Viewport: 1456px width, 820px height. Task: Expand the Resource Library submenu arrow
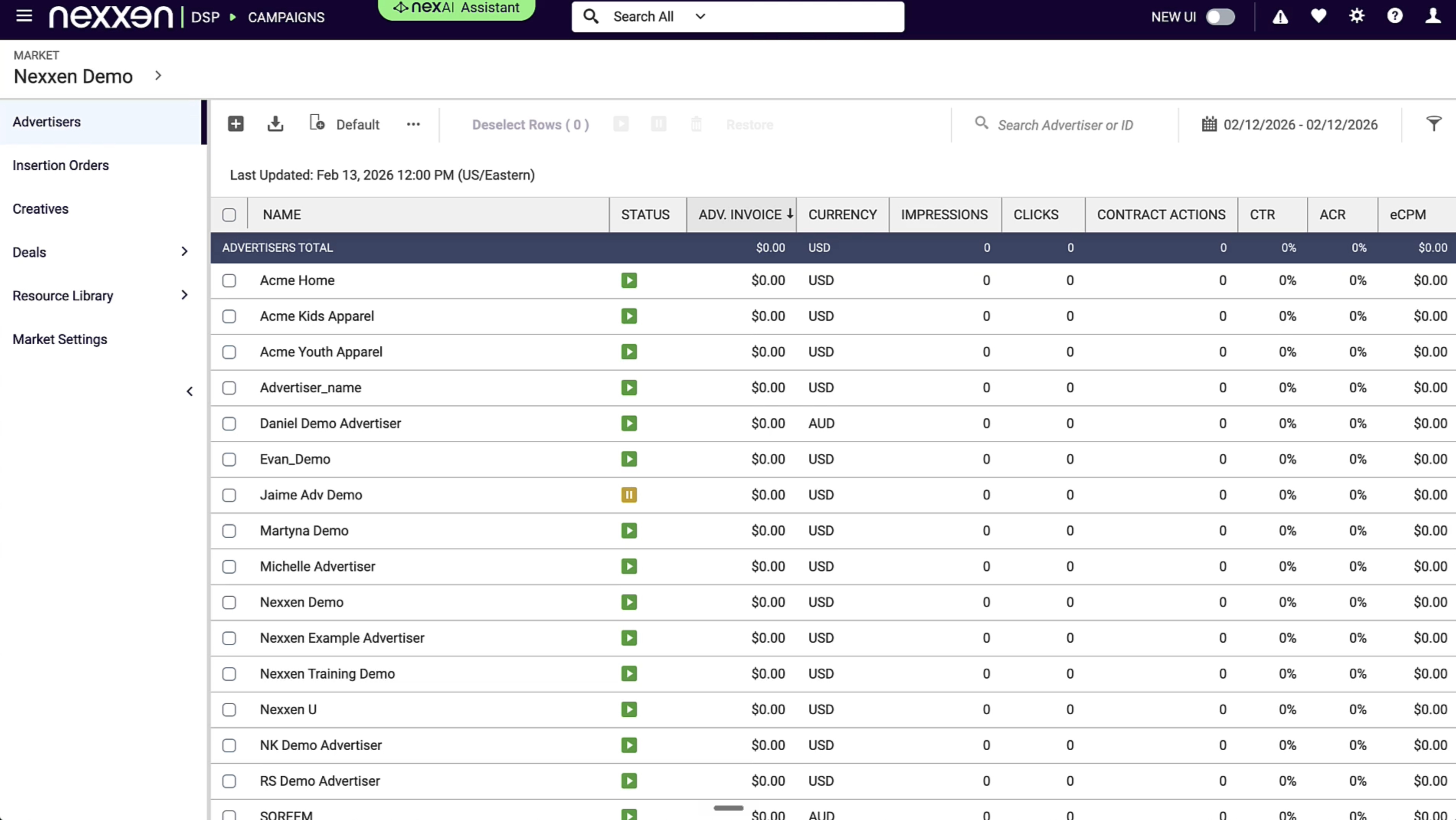pos(184,295)
